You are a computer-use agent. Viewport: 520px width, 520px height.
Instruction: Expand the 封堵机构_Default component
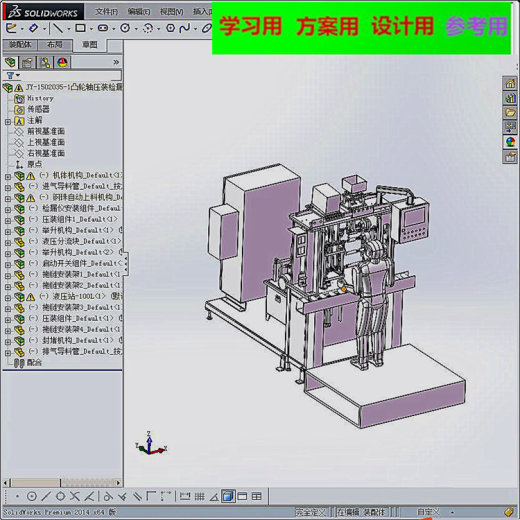point(8,341)
